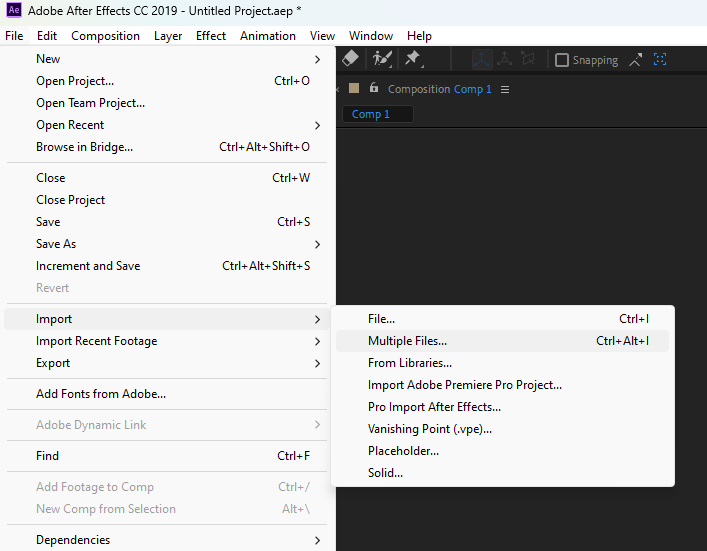
Task: Open the Composition panel hamburger menu
Action: (x=505, y=89)
